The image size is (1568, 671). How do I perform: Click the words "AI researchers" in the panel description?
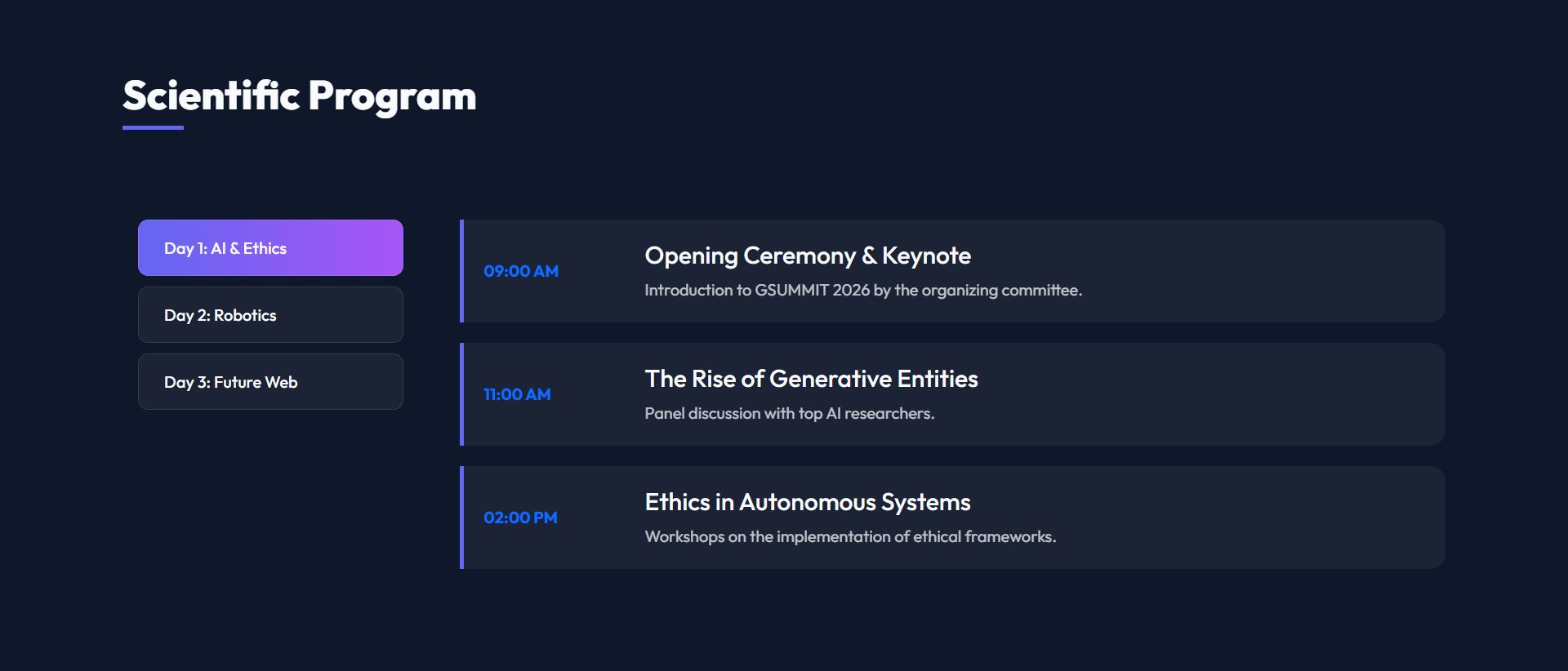pos(880,414)
